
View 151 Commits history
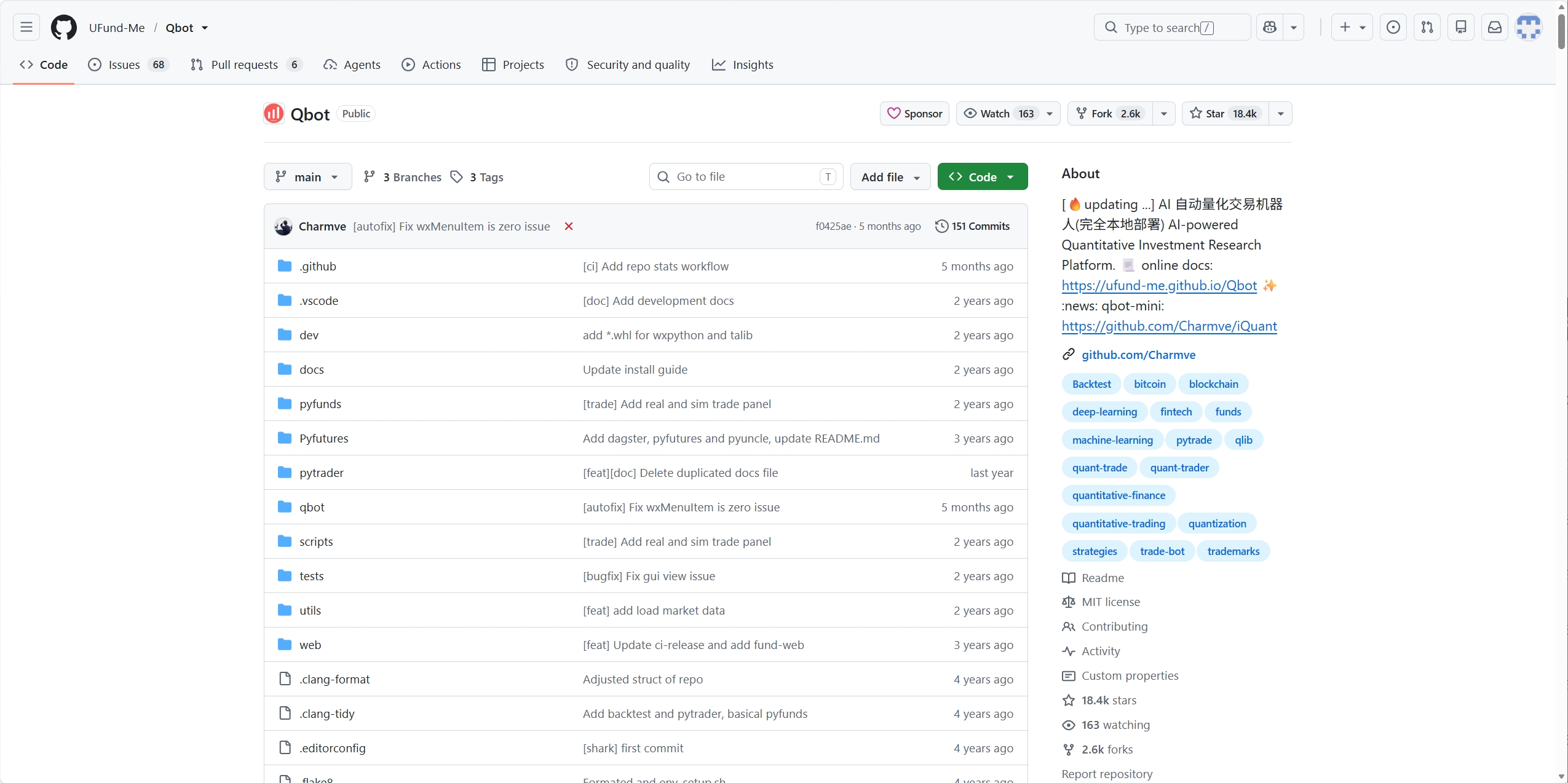tap(972, 226)
